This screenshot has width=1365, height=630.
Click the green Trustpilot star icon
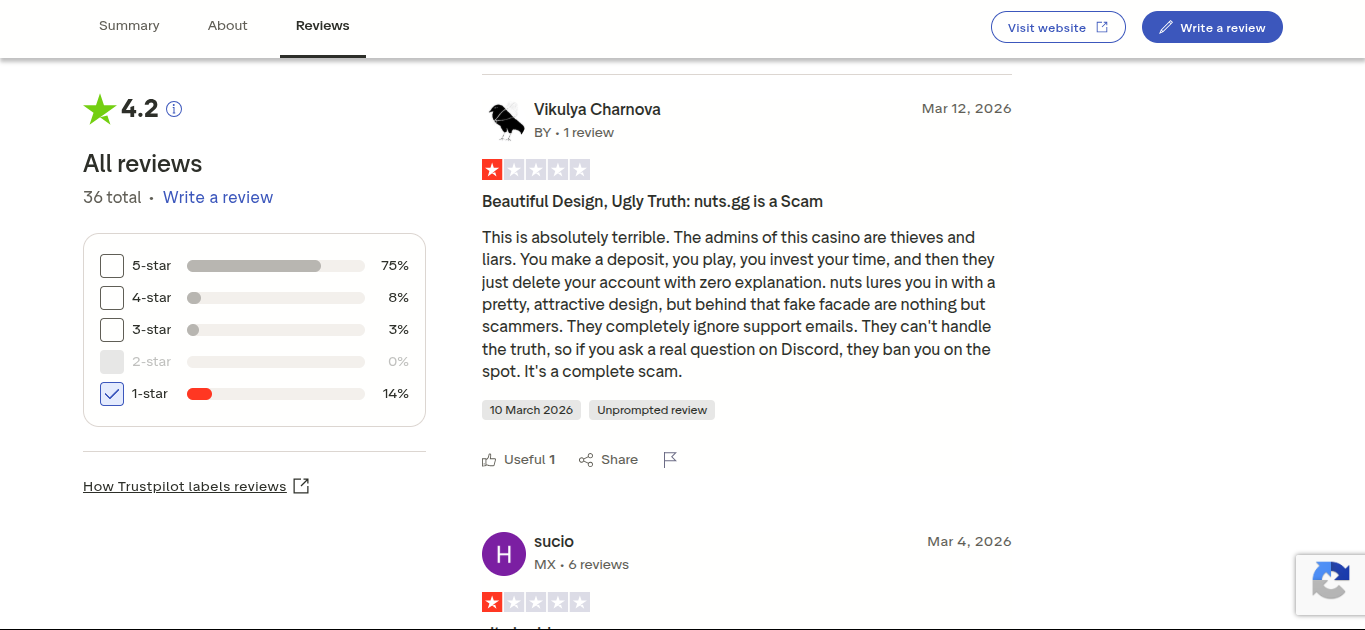pyautogui.click(x=99, y=109)
